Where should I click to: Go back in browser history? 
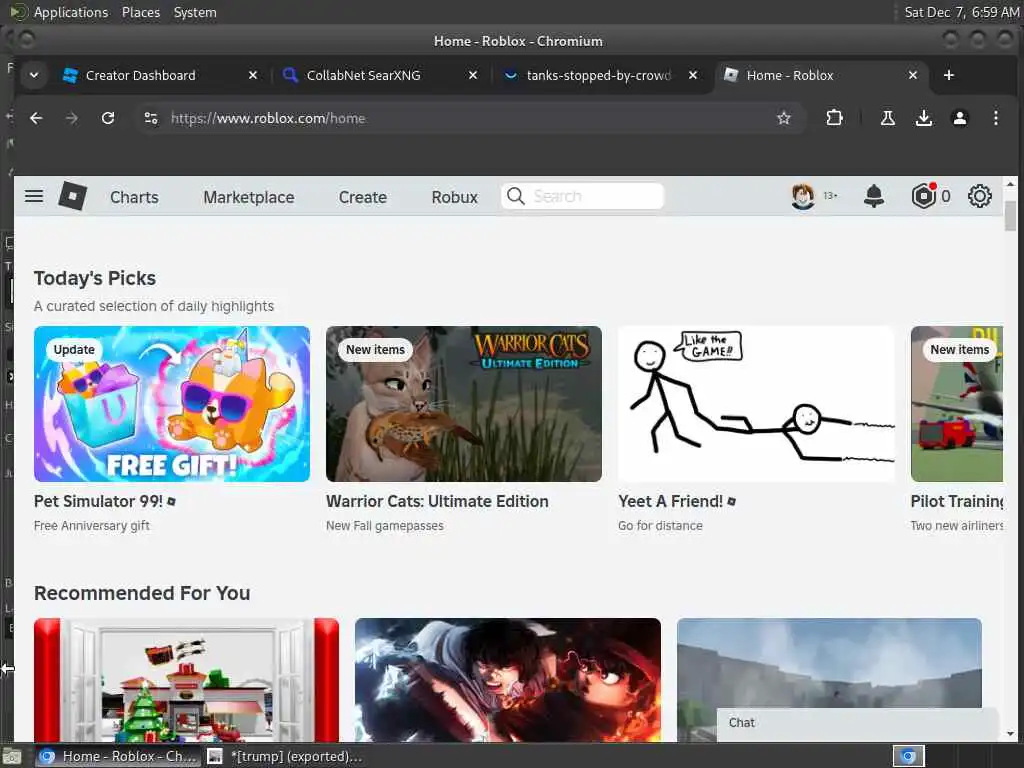click(36, 118)
